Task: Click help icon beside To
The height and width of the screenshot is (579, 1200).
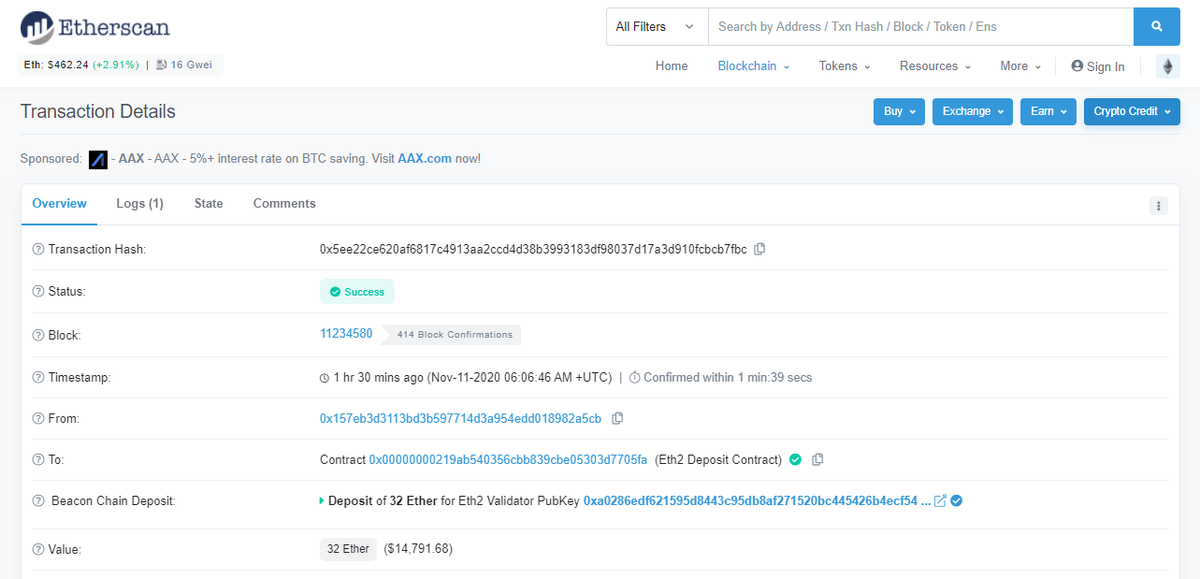Action: pyautogui.click(x=38, y=460)
